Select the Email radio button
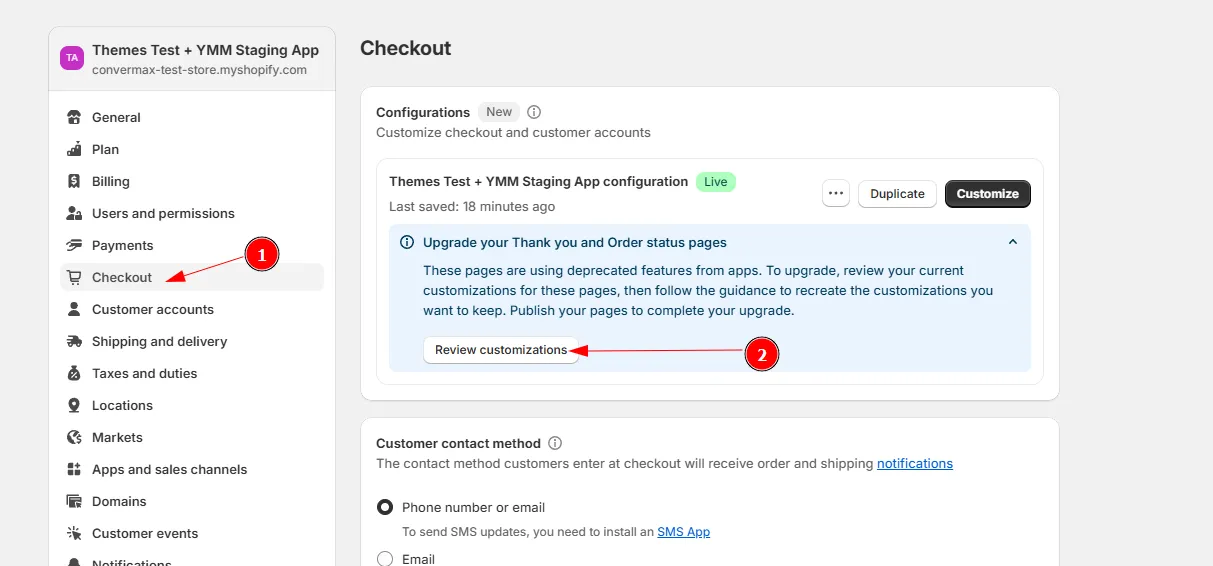The width and height of the screenshot is (1213, 566). tap(385, 559)
